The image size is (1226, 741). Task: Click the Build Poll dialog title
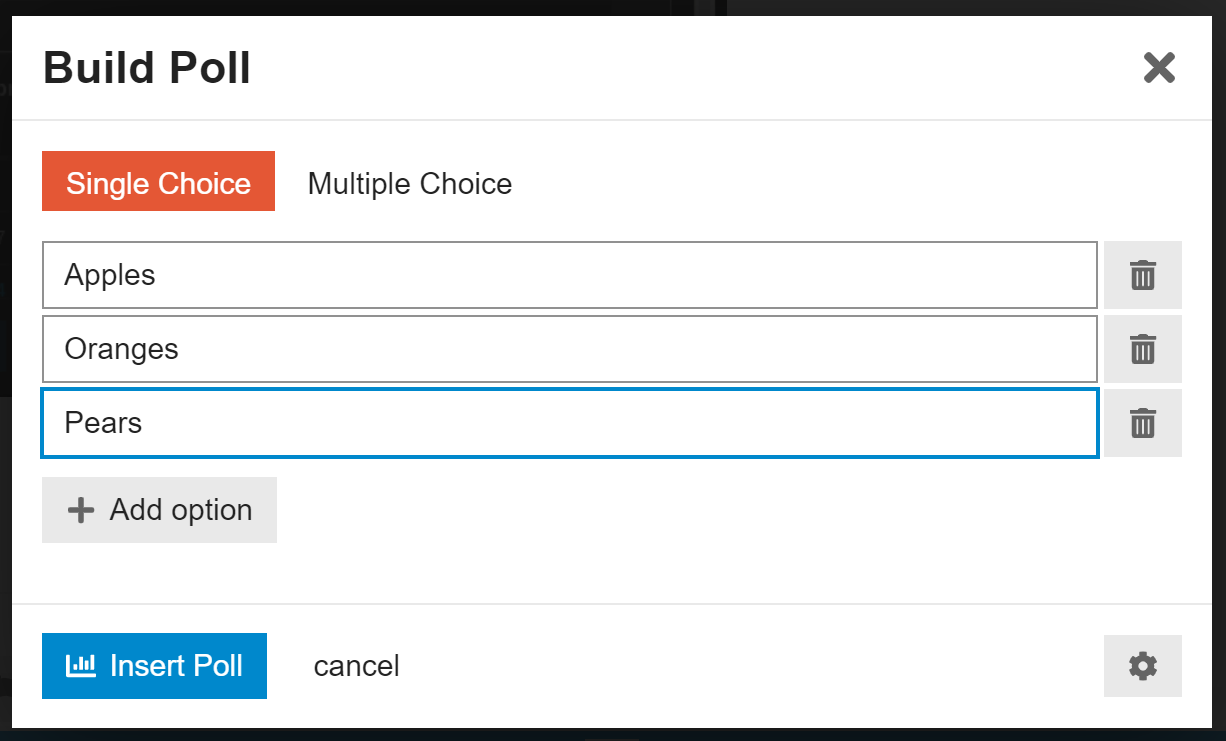[x=146, y=67]
